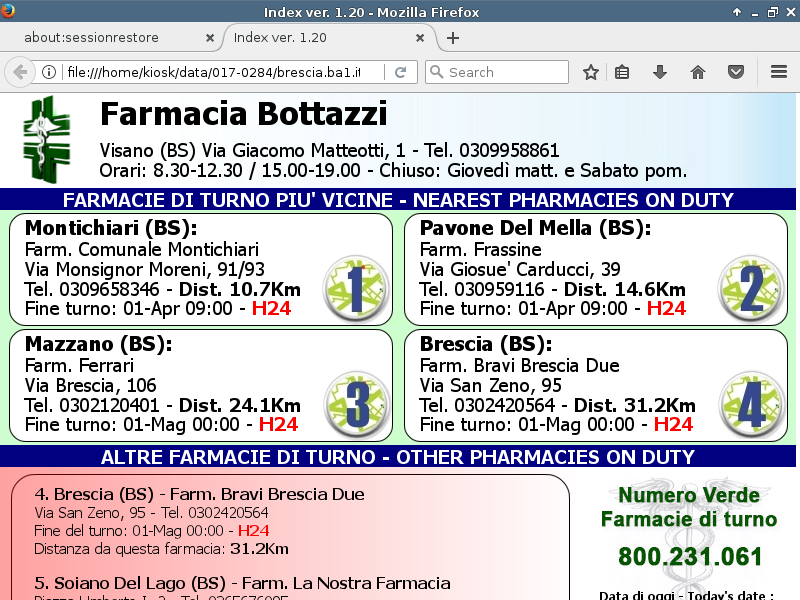This screenshot has width=800, height=600.
Task: Bookmark this page with the star icon
Action: tap(591, 72)
